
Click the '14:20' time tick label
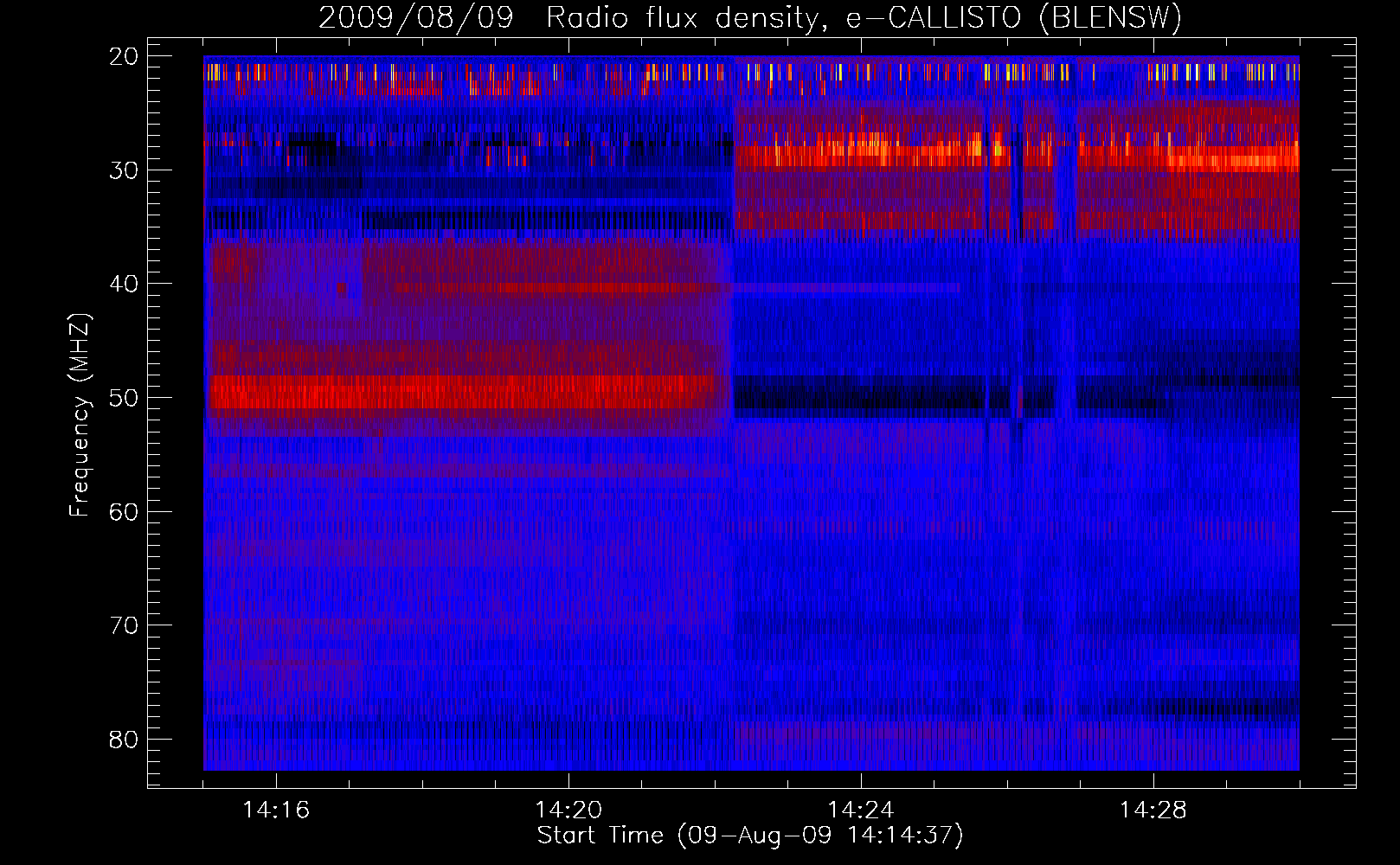pos(568,811)
